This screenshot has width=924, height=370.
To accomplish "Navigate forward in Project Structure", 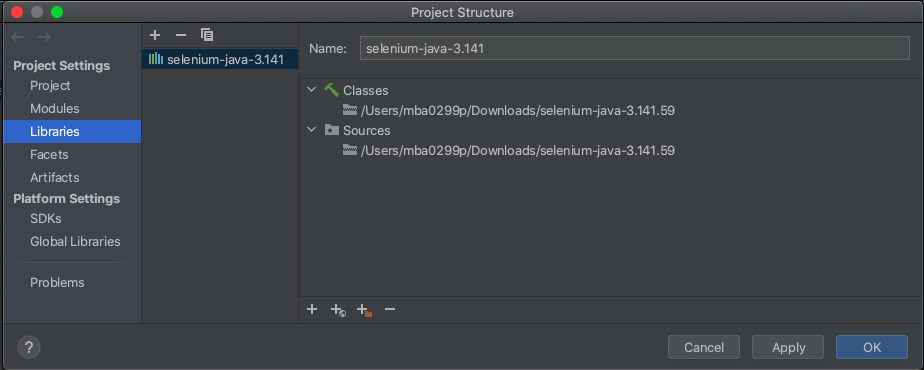I will [x=44, y=37].
